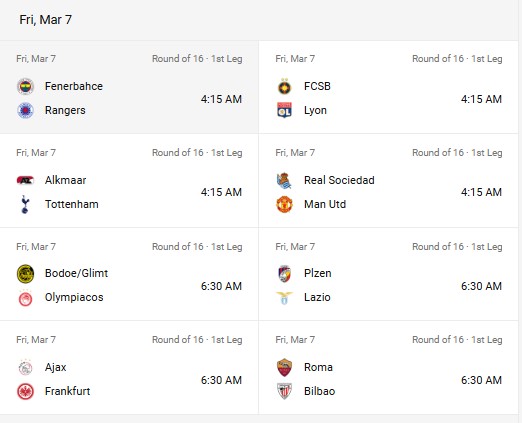Click the Man Utd red crest
Viewport: 522px width, 423px height.
(x=284, y=204)
